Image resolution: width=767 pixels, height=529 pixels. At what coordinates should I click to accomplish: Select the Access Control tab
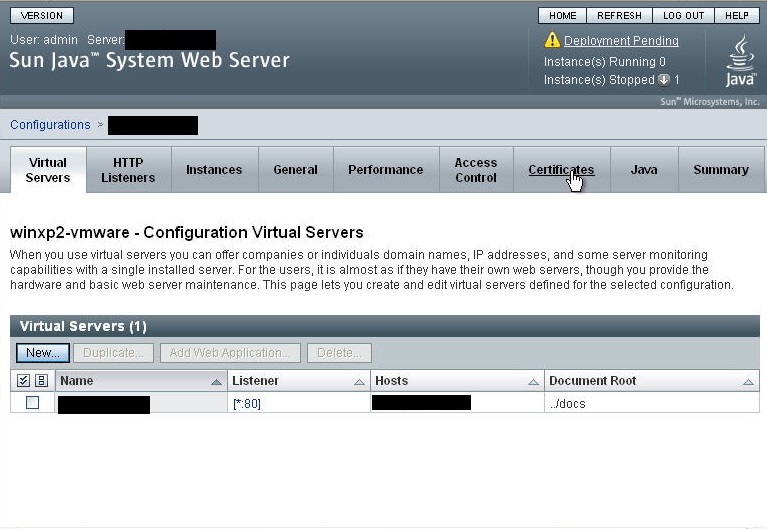click(x=475, y=170)
